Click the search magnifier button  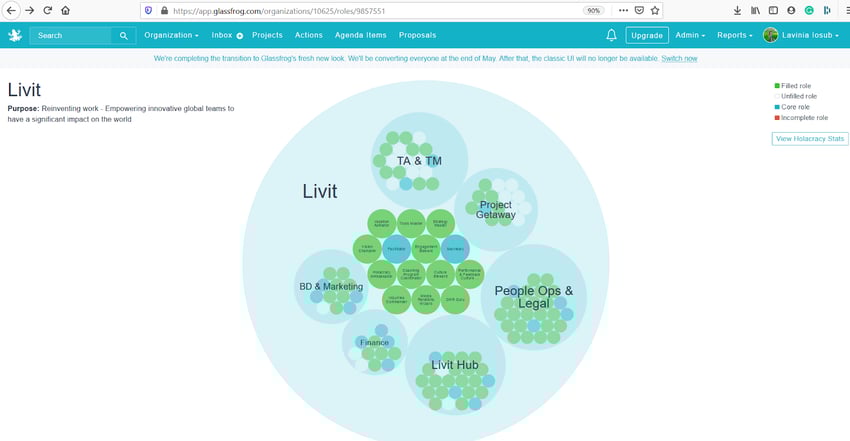click(124, 36)
